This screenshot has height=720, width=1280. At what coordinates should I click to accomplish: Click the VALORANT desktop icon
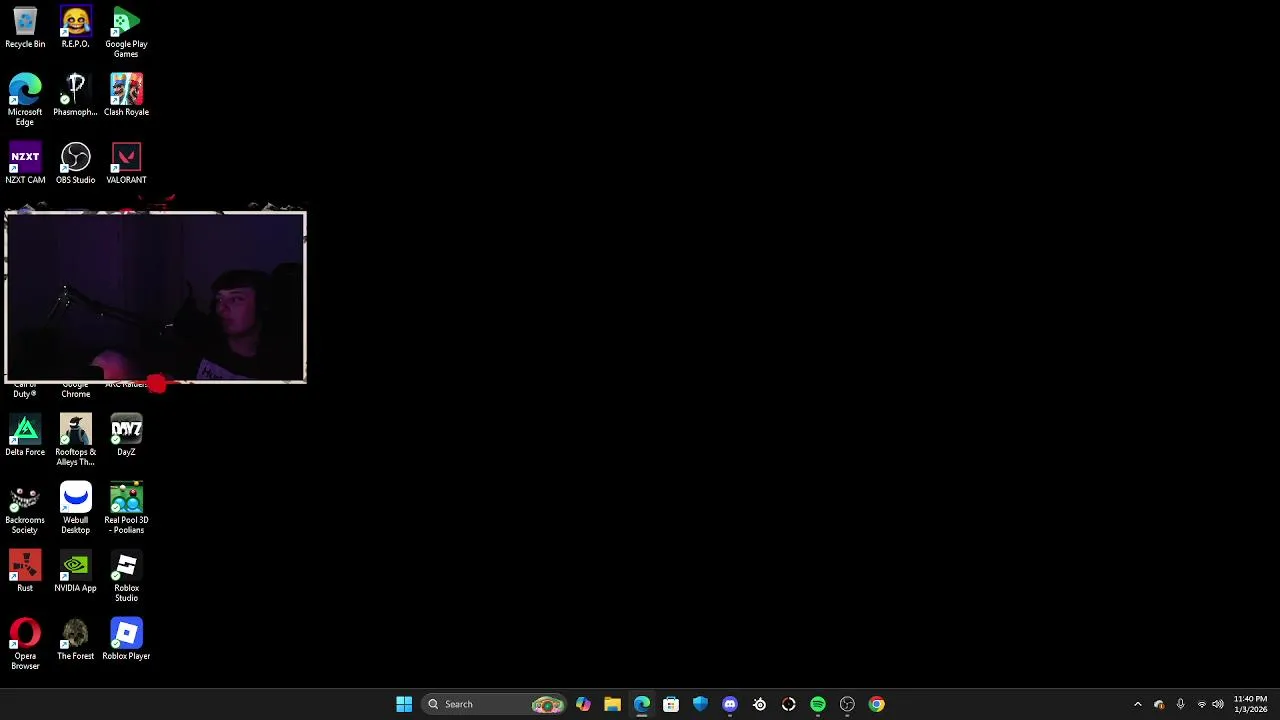126,164
